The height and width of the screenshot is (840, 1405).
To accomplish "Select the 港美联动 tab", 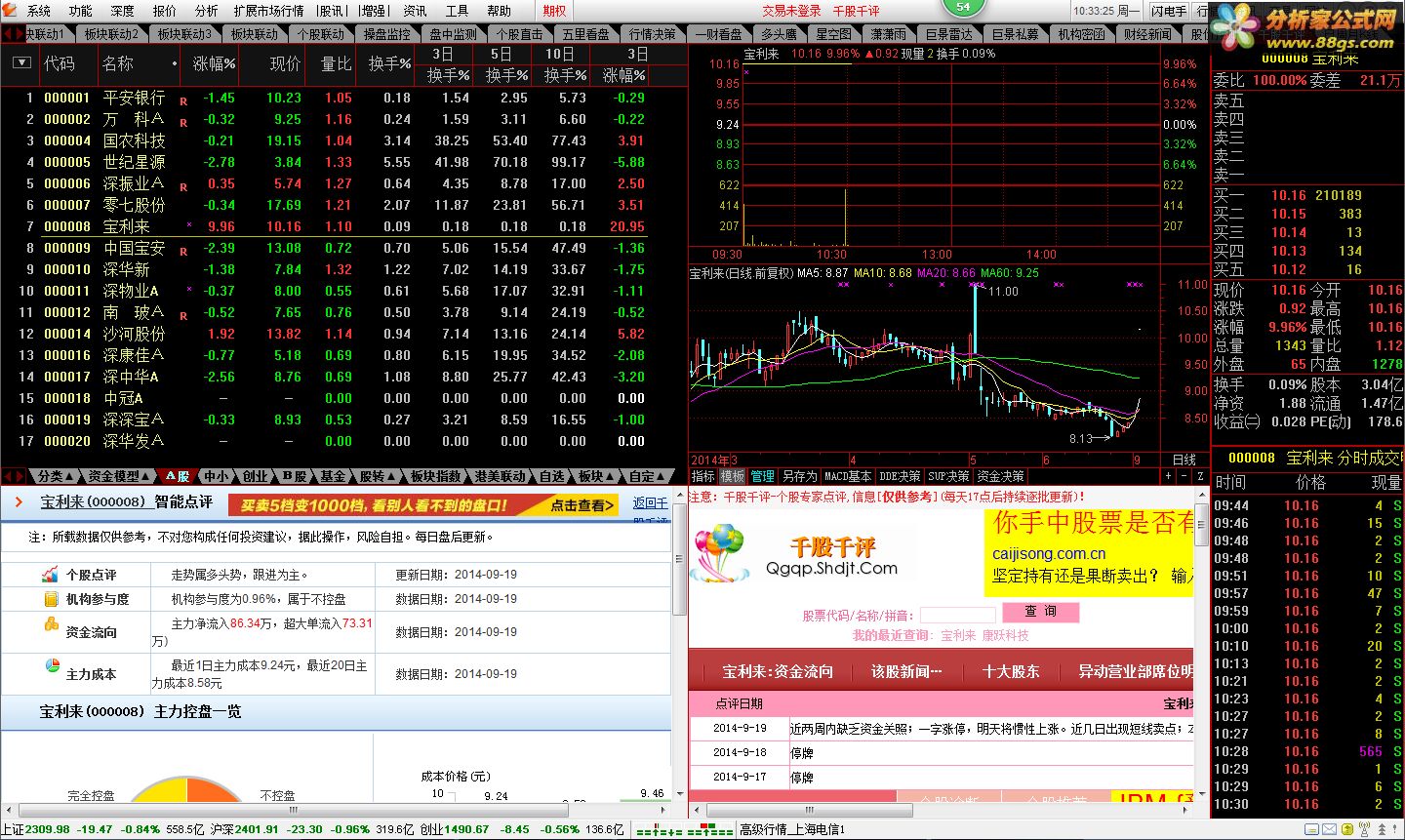I will click(x=501, y=476).
